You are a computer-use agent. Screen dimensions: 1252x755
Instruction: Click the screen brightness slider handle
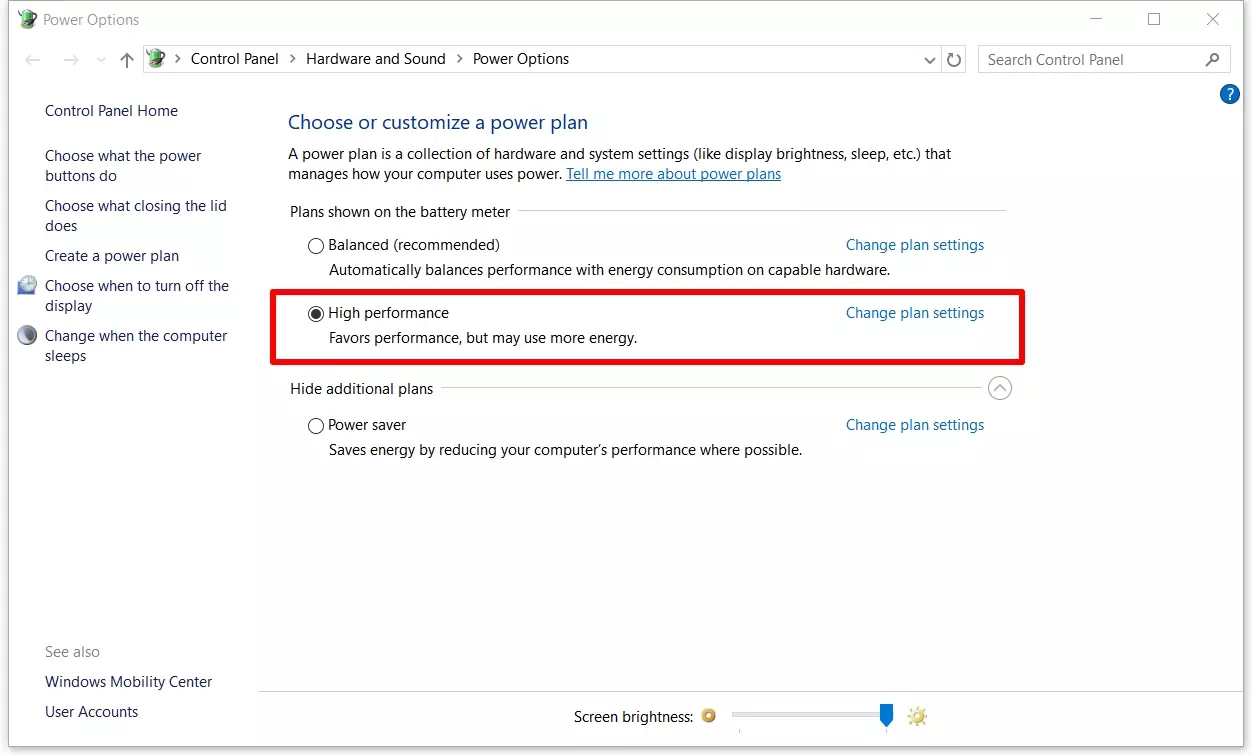[886, 714]
